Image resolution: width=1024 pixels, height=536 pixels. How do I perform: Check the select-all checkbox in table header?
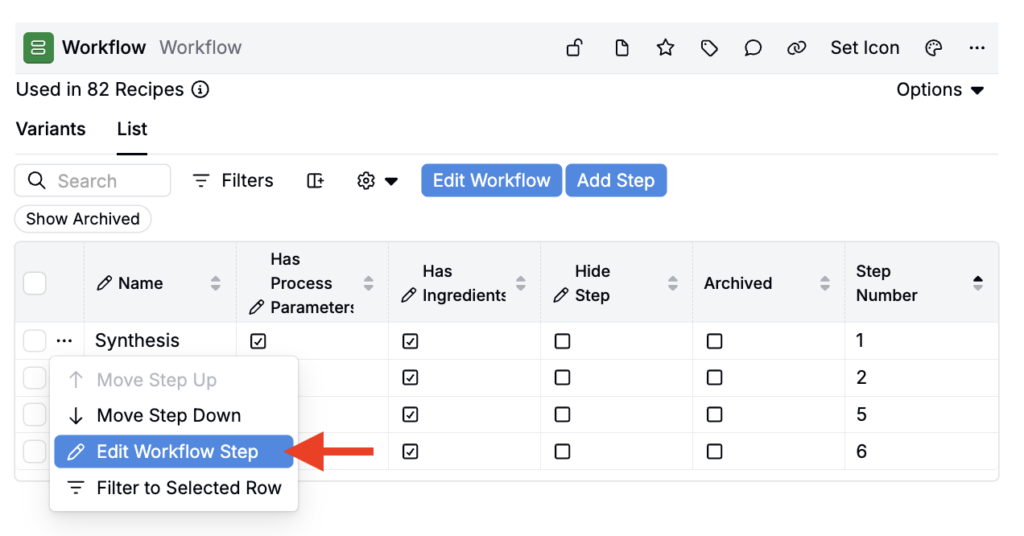(x=35, y=283)
